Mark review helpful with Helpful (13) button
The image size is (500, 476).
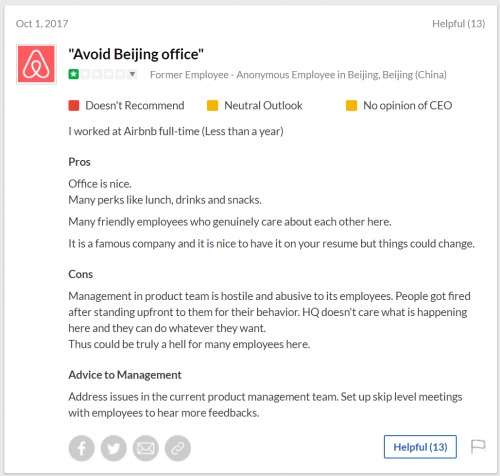click(x=420, y=447)
